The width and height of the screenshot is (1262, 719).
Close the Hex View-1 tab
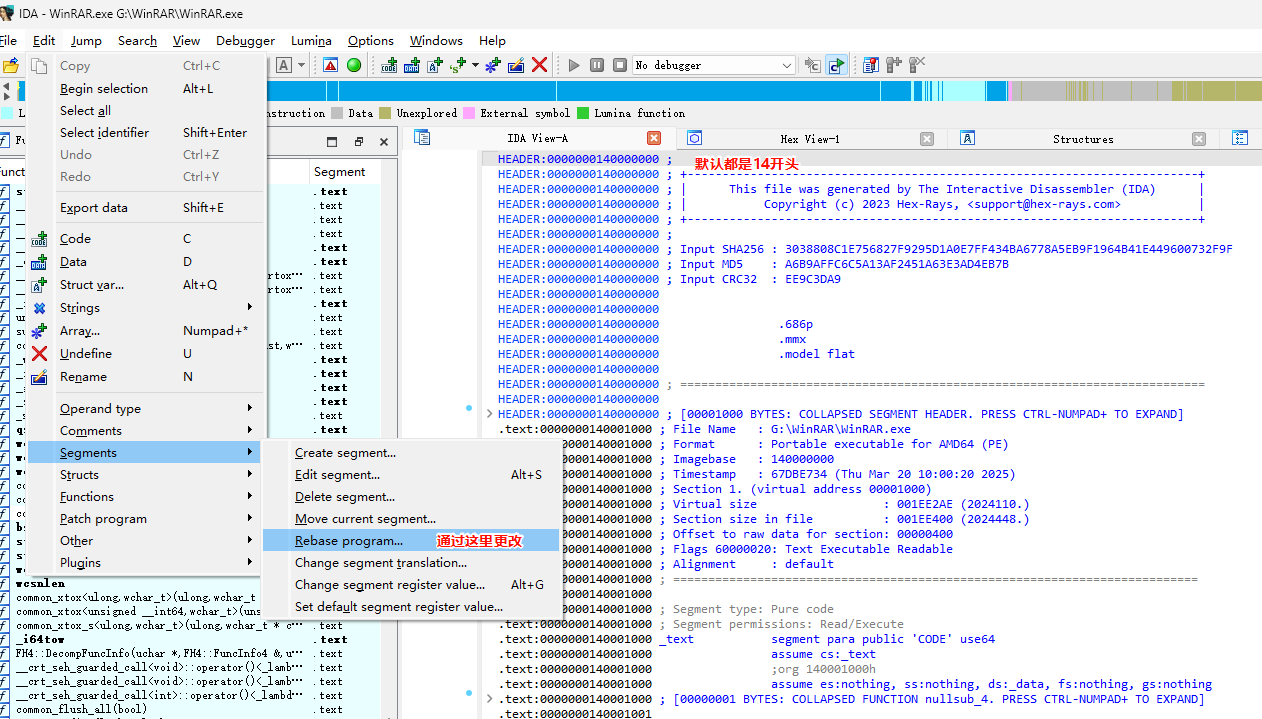(x=927, y=139)
